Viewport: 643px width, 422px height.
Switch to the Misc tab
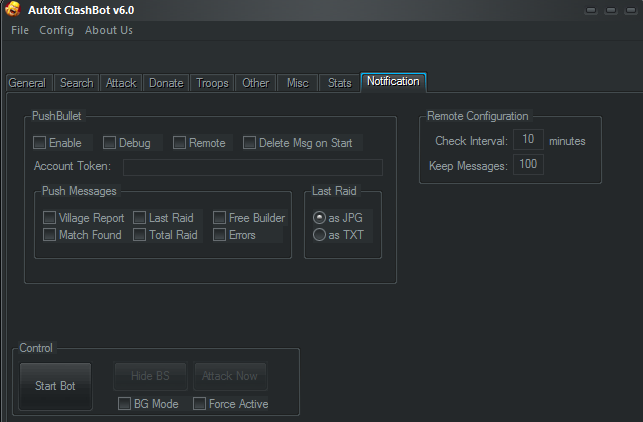pos(298,83)
